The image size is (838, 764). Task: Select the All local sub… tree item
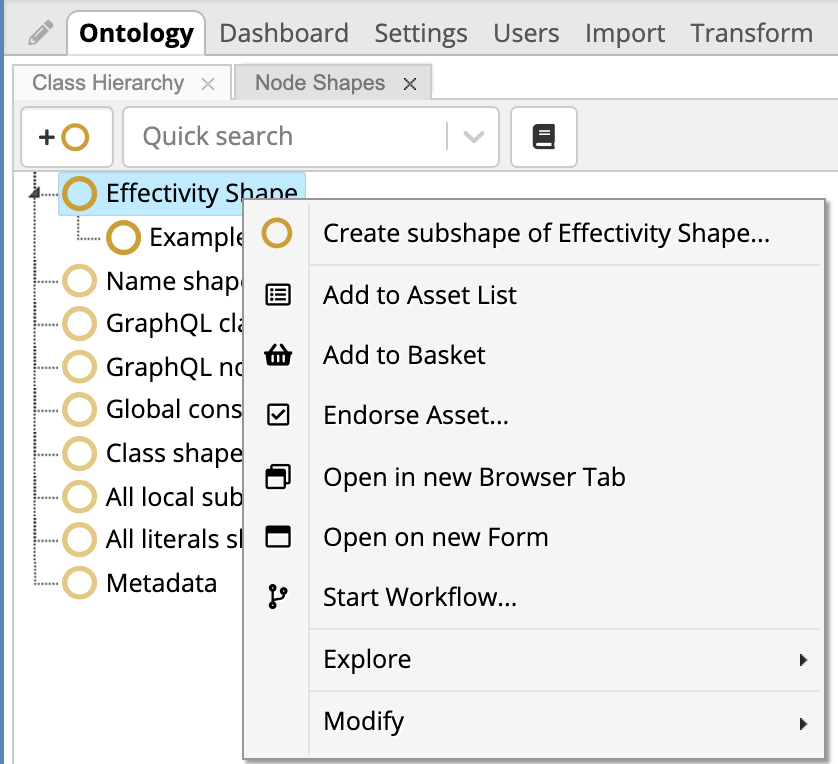(174, 497)
